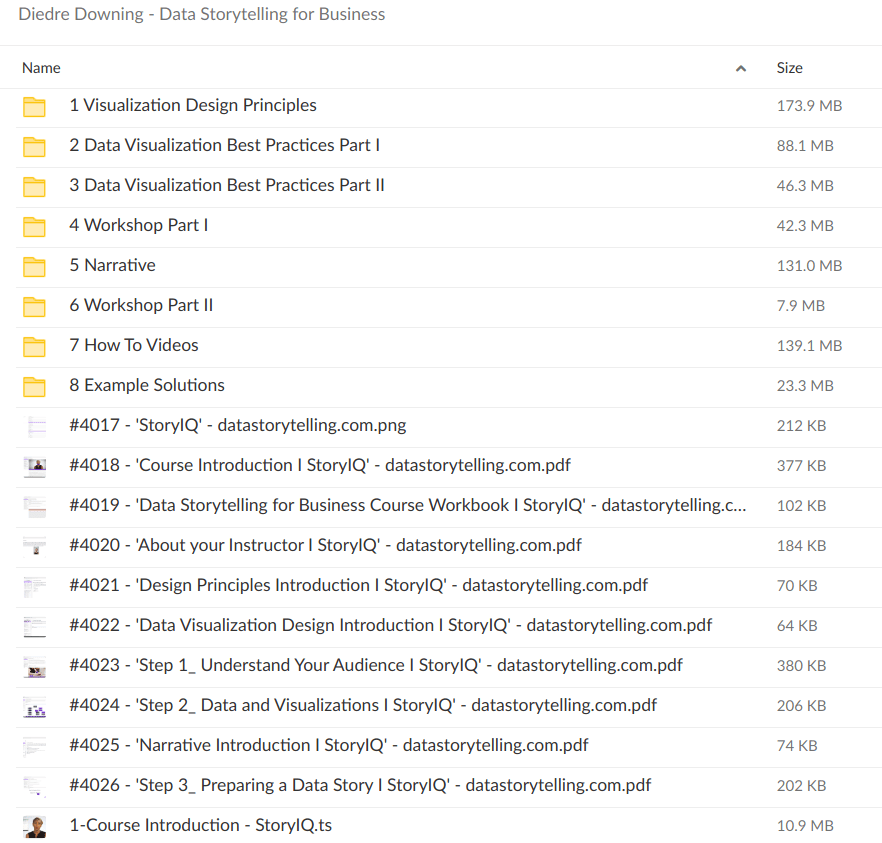Click the Size column header
This screenshot has width=882, height=843.
click(x=789, y=68)
